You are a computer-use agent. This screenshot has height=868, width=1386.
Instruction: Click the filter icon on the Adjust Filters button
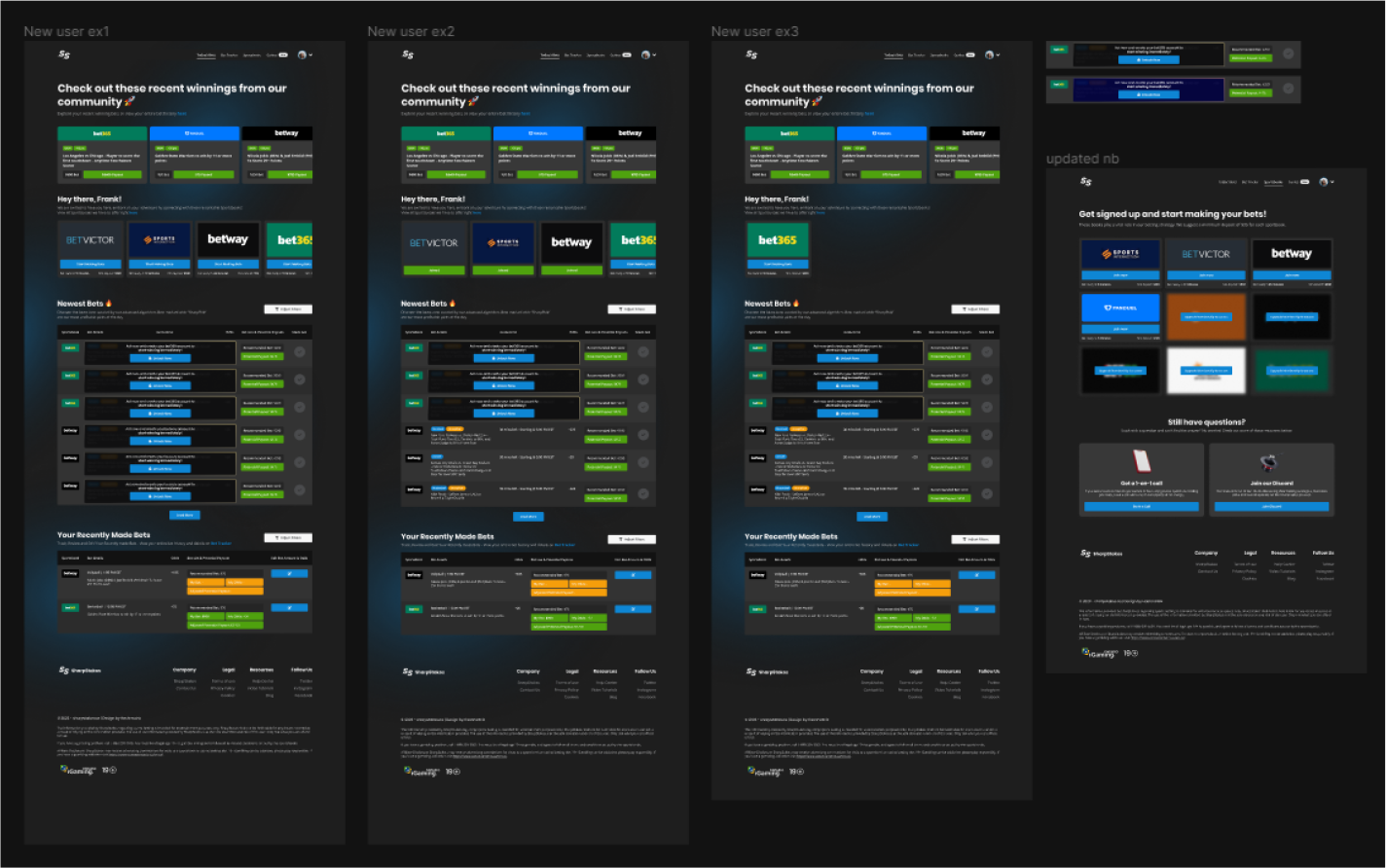tap(275, 308)
